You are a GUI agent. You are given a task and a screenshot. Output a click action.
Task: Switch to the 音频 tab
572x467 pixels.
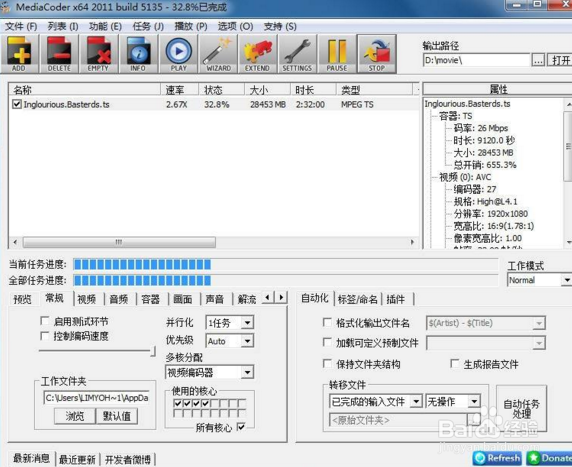pyautogui.click(x=119, y=299)
